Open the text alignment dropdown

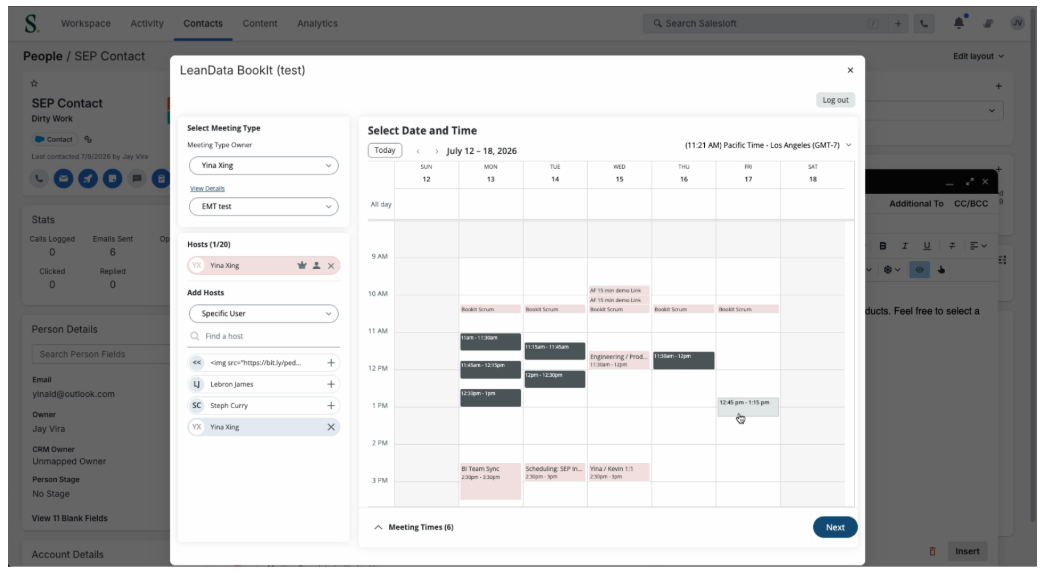coord(978,246)
